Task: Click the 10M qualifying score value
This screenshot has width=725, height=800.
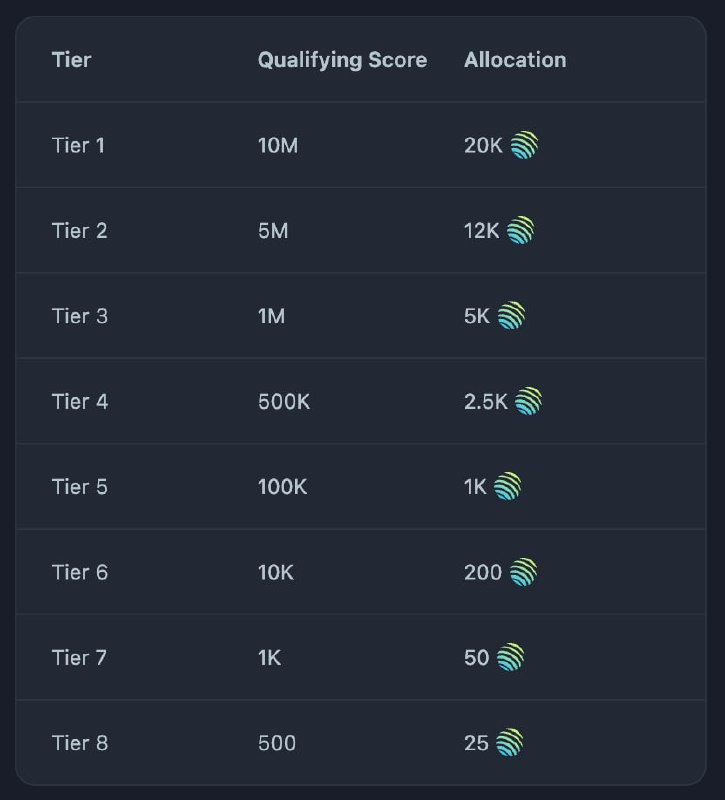Action: click(x=278, y=146)
